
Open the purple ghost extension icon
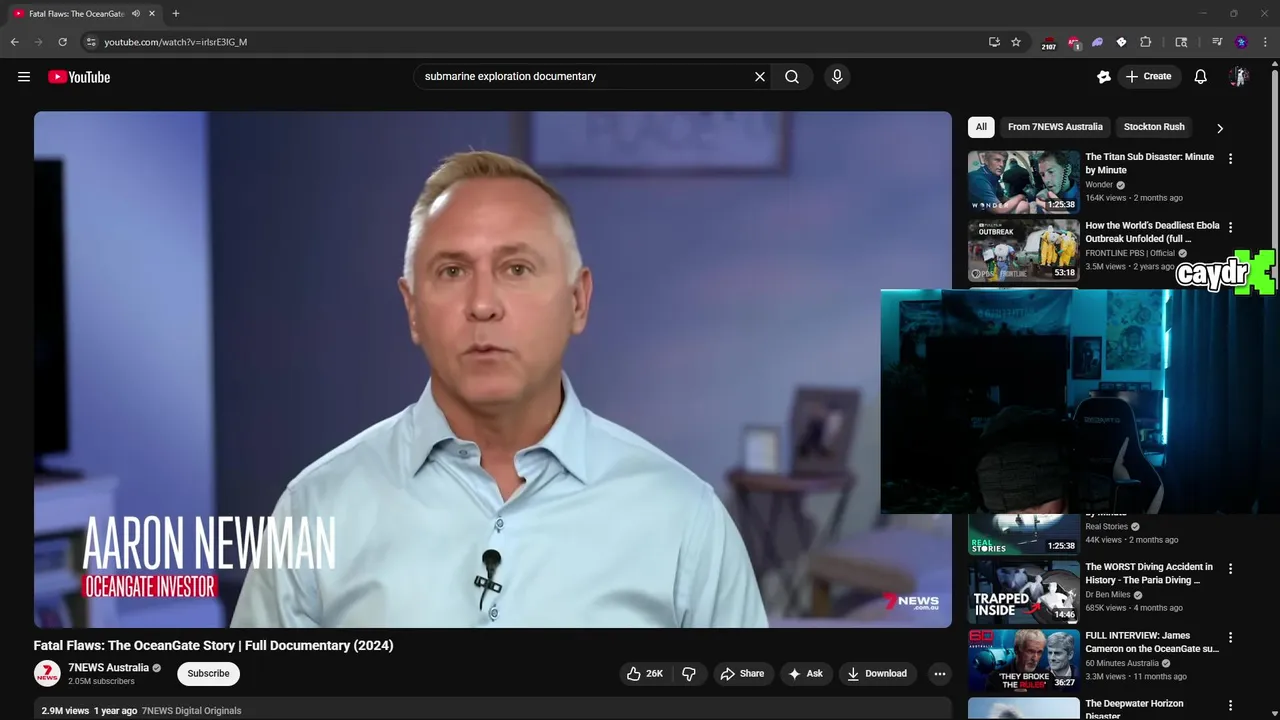[x=1097, y=42]
